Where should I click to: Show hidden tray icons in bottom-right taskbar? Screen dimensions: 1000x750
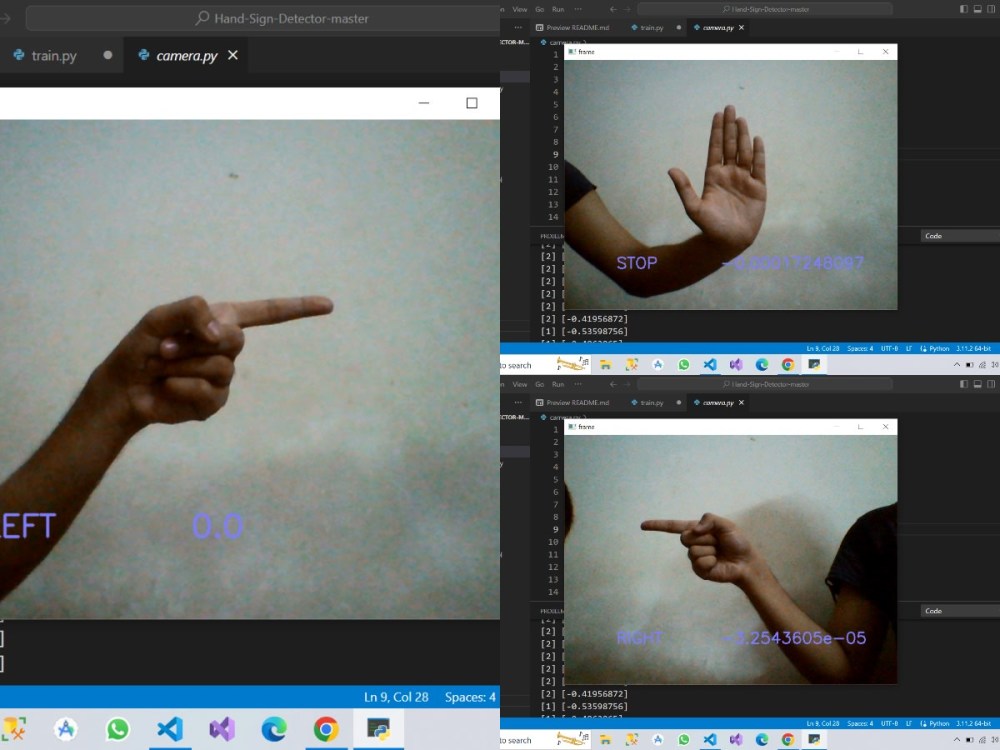[957, 740]
